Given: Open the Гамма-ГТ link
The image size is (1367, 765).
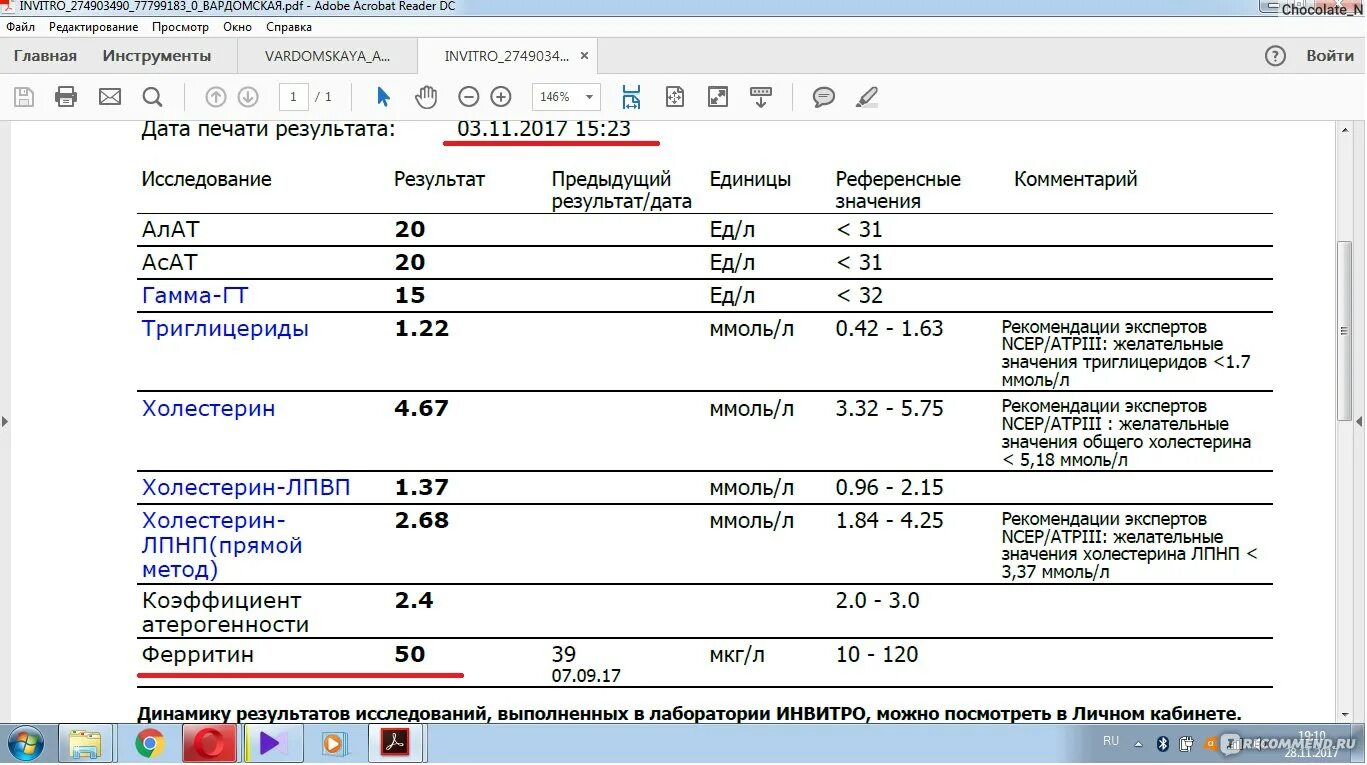Looking at the screenshot, I should (x=195, y=296).
